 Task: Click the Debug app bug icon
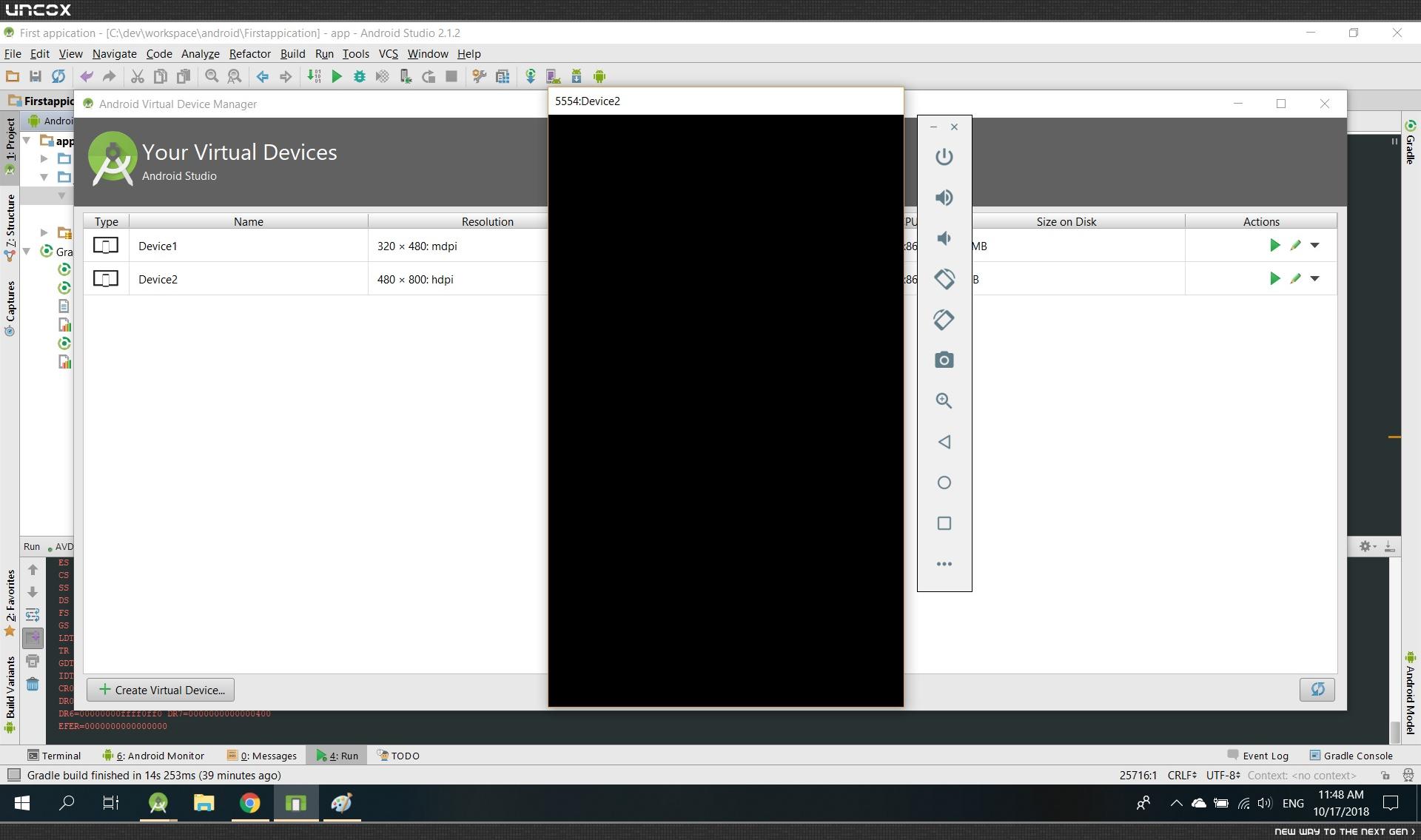pos(360,76)
